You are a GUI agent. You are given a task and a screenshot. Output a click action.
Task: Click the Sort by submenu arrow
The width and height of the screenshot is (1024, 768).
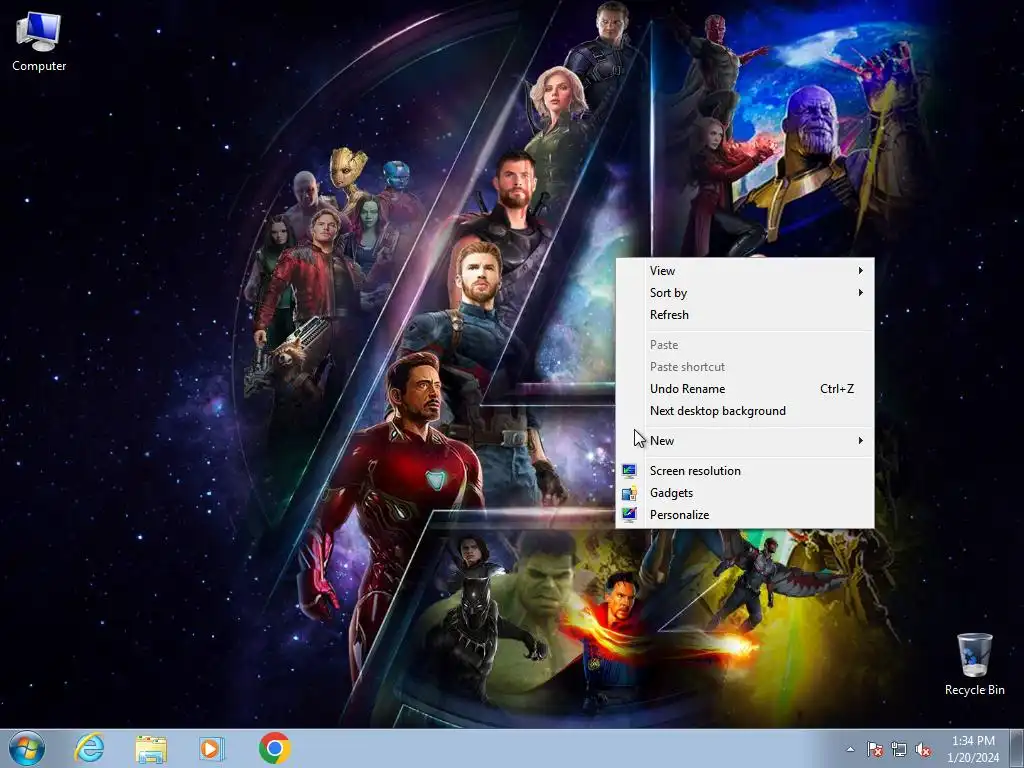861,293
